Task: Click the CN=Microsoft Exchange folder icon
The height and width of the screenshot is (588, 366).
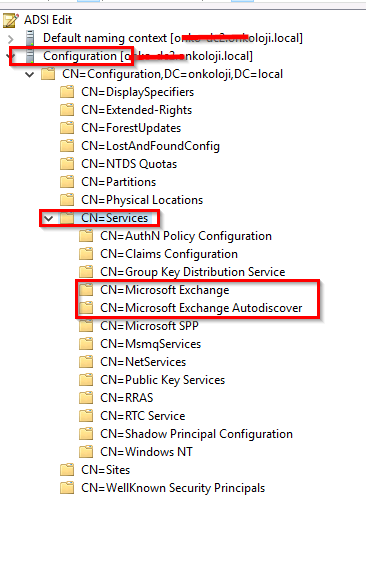Action: click(x=86, y=290)
